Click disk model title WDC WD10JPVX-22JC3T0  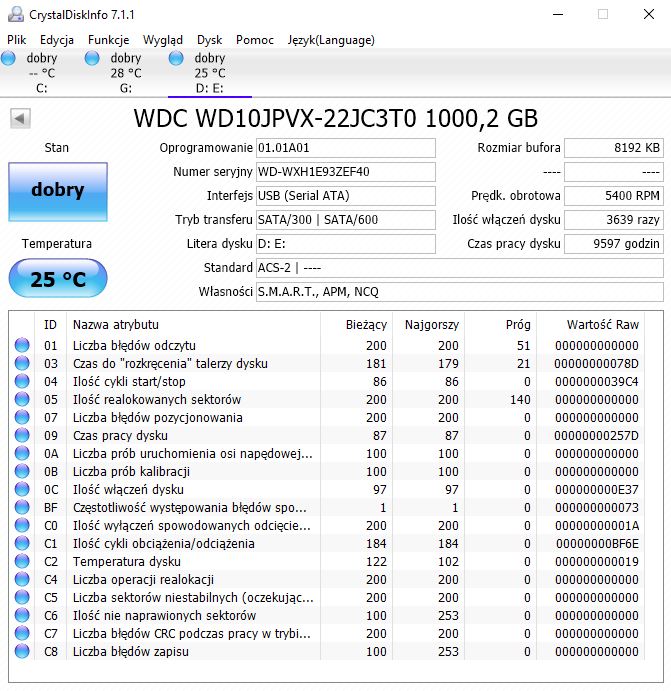[275, 118]
